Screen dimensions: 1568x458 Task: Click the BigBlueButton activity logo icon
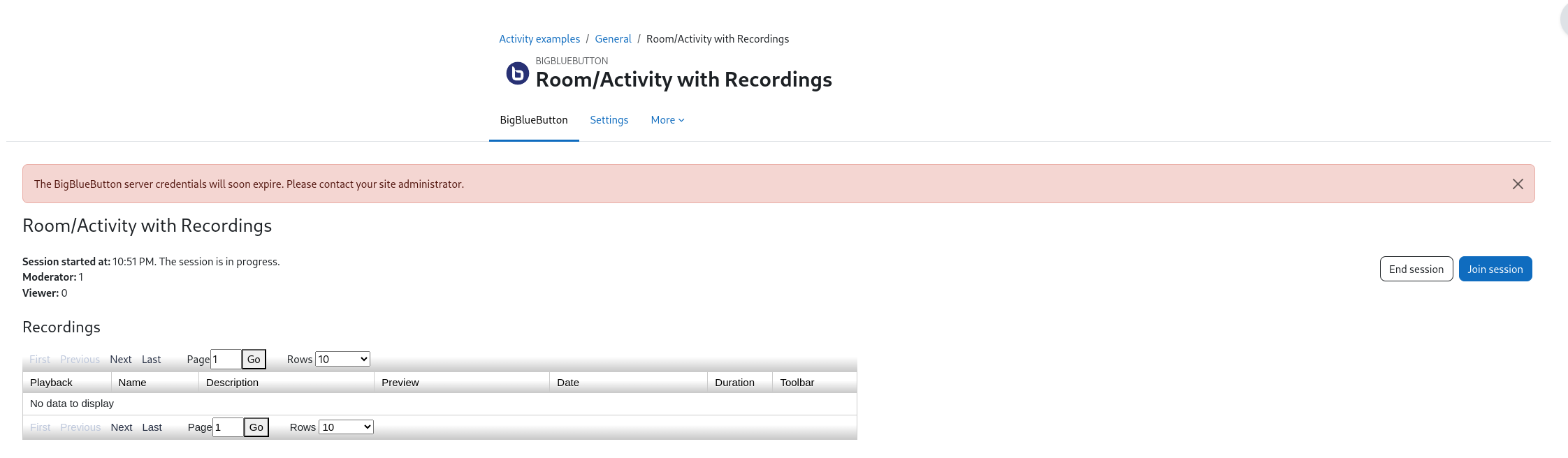click(x=517, y=73)
